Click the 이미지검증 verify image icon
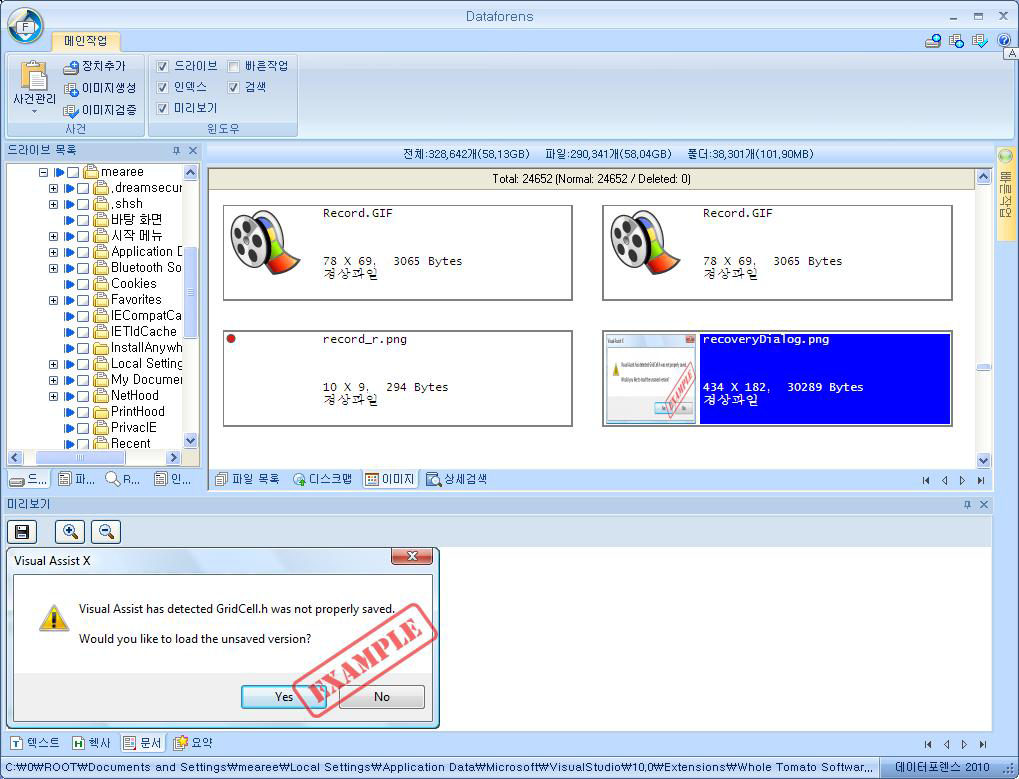This screenshot has width=1019, height=779. click(x=71, y=111)
